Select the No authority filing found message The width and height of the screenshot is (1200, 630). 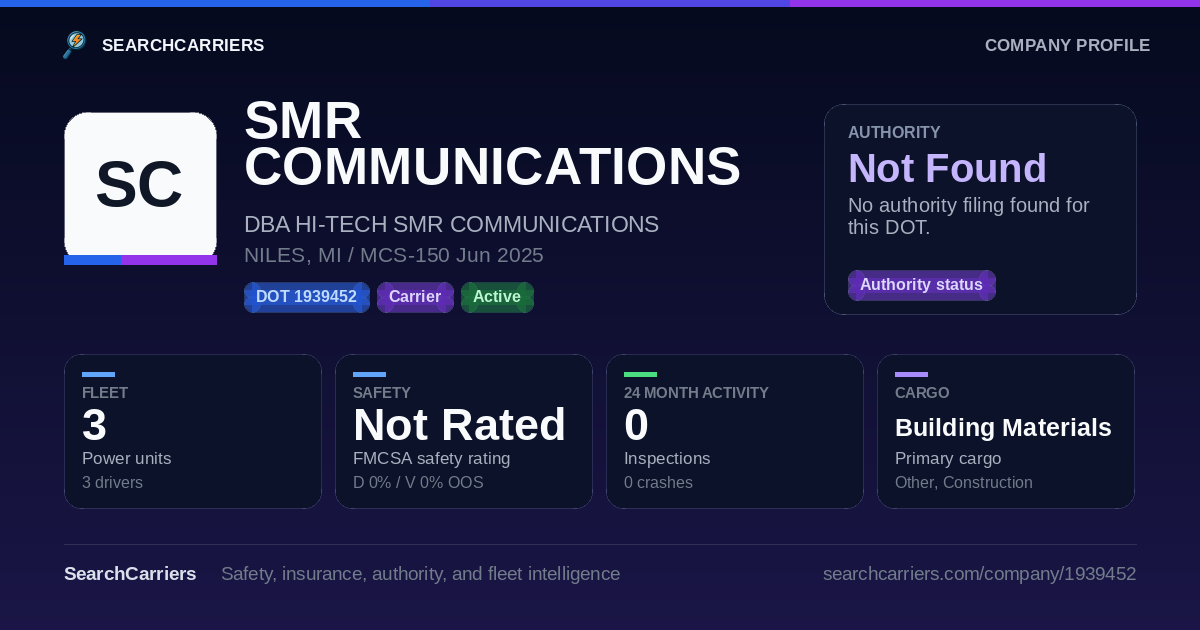point(969,216)
